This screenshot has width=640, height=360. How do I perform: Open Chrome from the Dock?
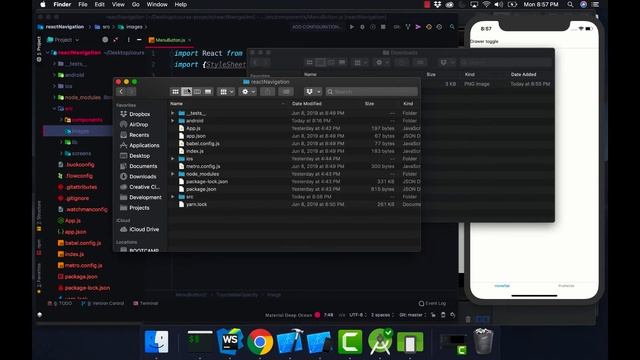coord(260,342)
